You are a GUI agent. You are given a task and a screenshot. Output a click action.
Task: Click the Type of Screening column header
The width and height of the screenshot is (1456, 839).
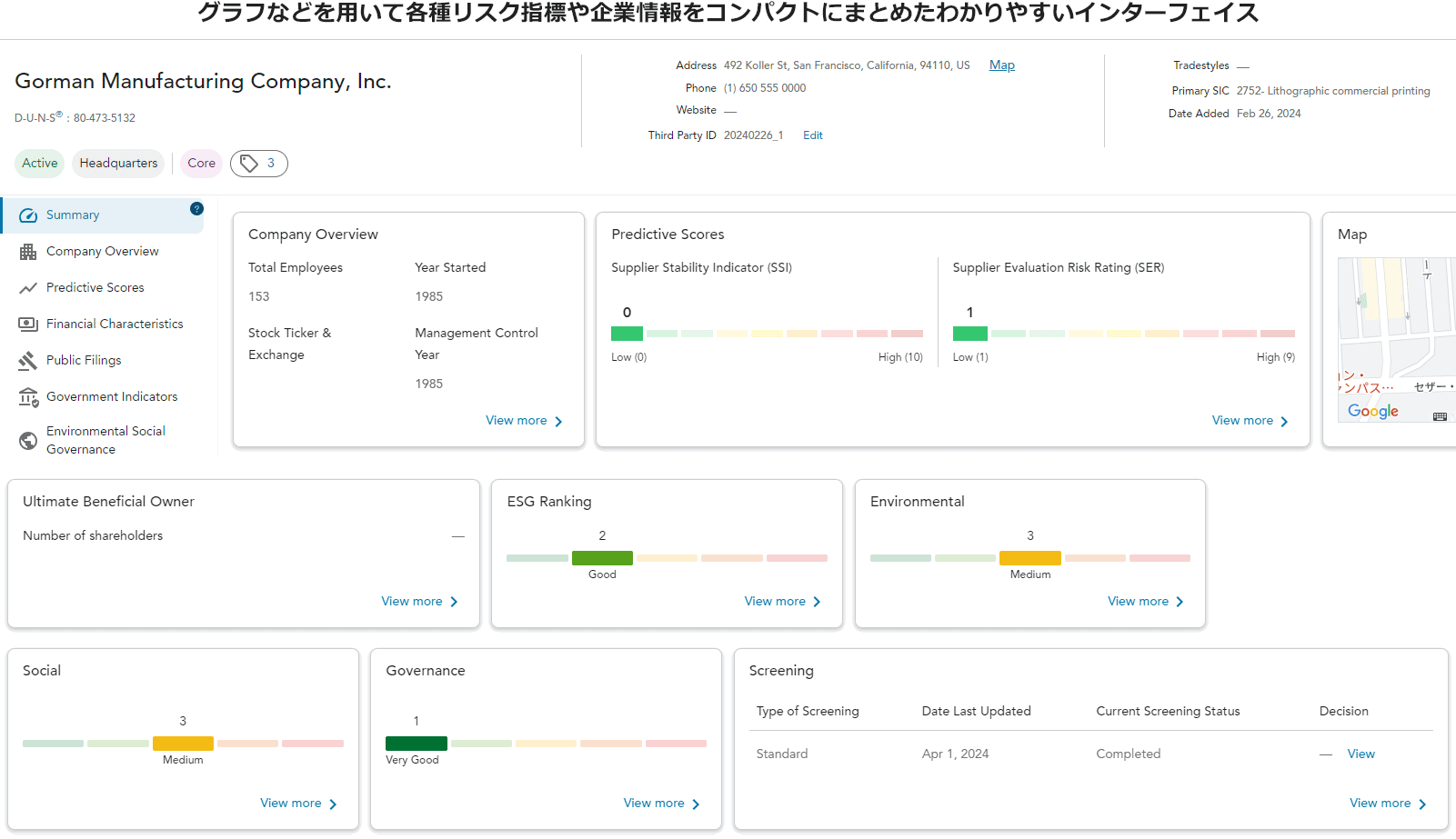(808, 712)
